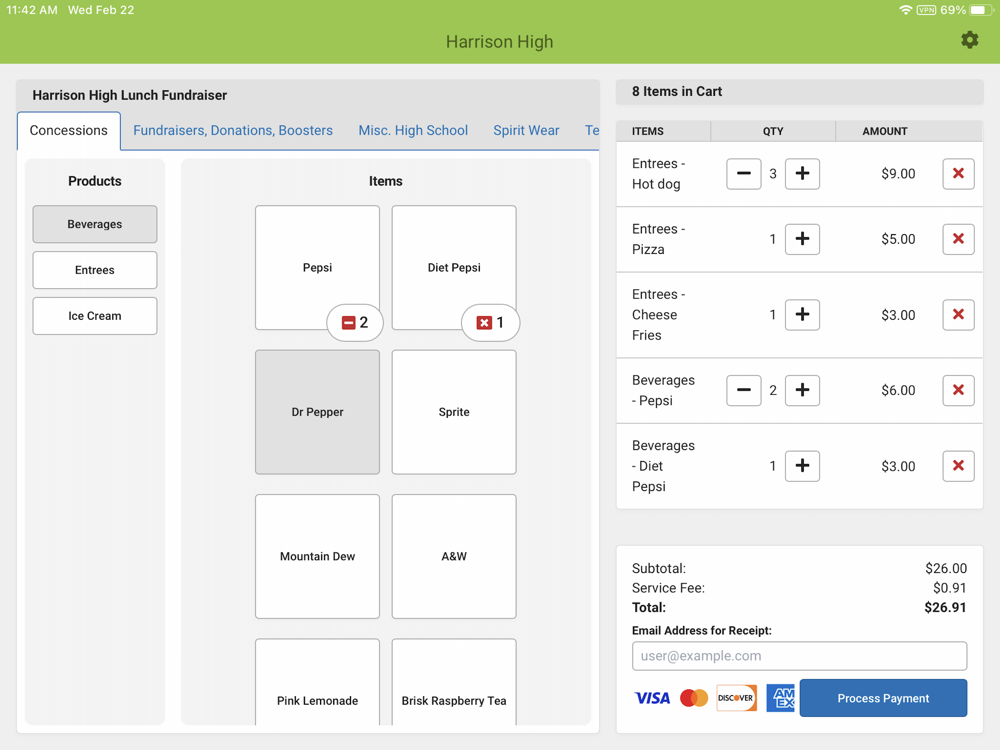Click the Discover card logo
The height and width of the screenshot is (750, 1000).
[737, 698]
